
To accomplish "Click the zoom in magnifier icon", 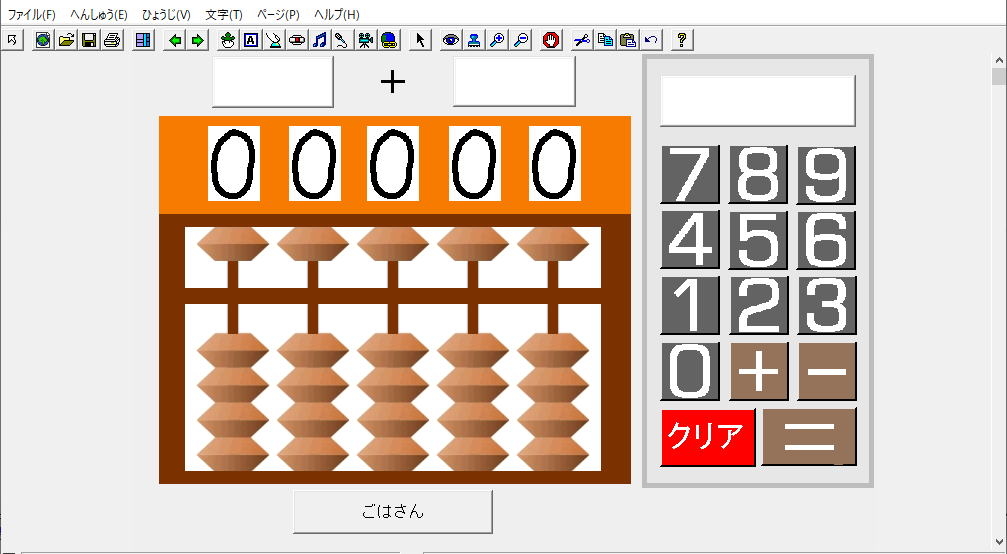I will (497, 40).
